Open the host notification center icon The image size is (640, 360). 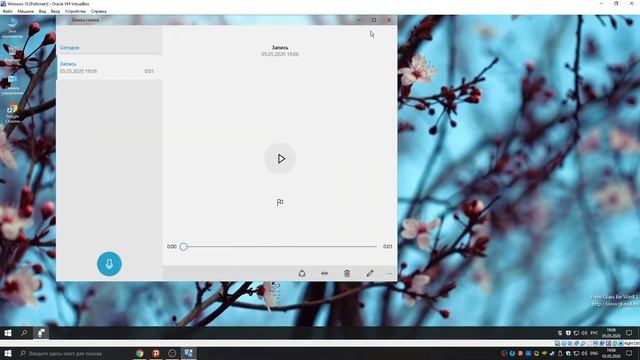(629, 353)
